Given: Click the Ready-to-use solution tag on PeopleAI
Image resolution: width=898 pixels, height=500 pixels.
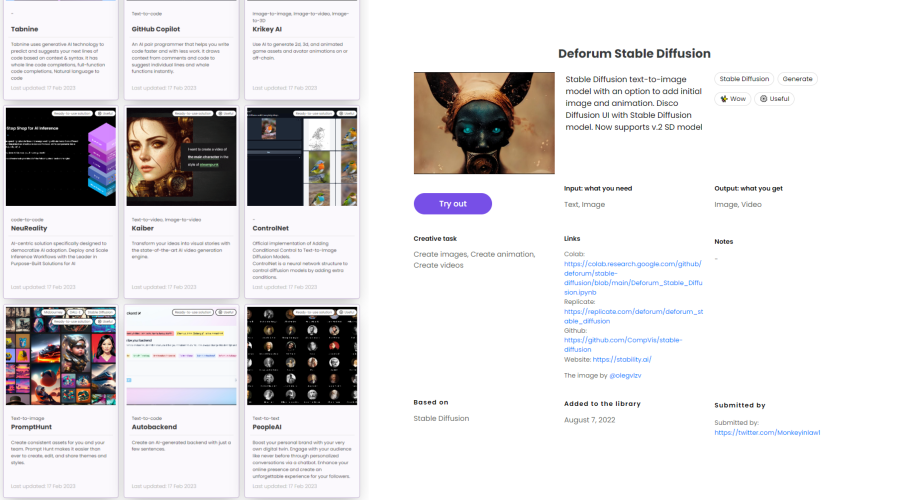Looking at the screenshot, I should 314,313.
